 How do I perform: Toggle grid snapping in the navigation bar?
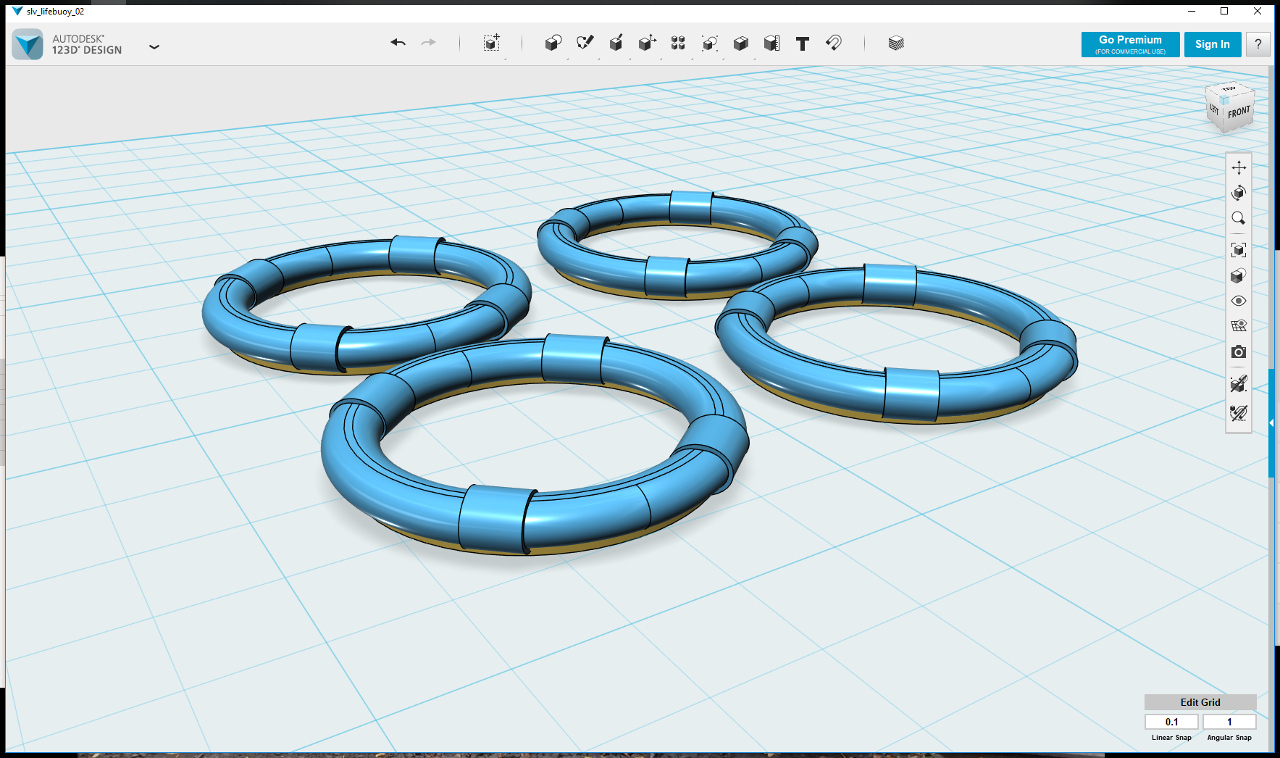click(x=1239, y=383)
